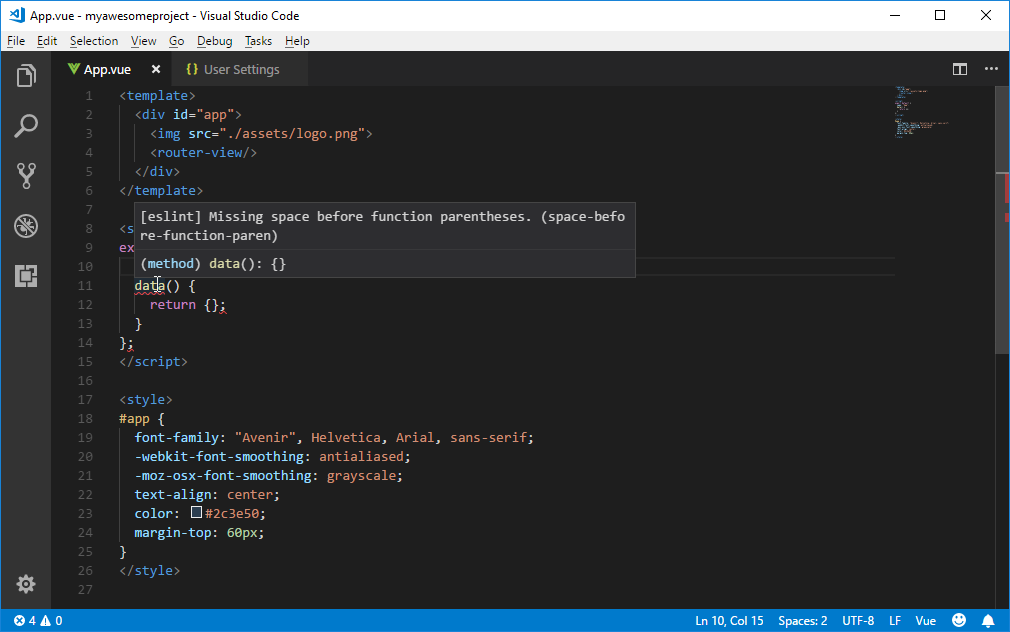Close the Visual Studio Code window
This screenshot has height=632, width=1010.
tap(986, 15)
